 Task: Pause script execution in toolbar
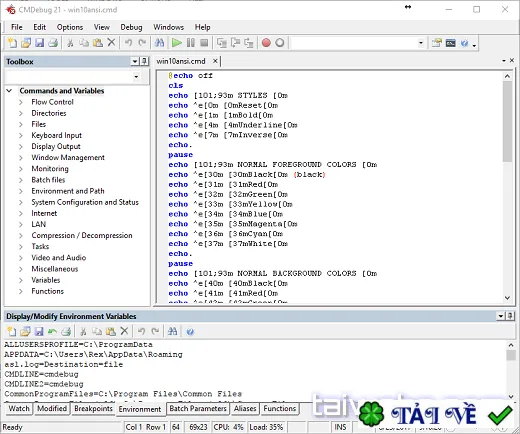(x=191, y=43)
